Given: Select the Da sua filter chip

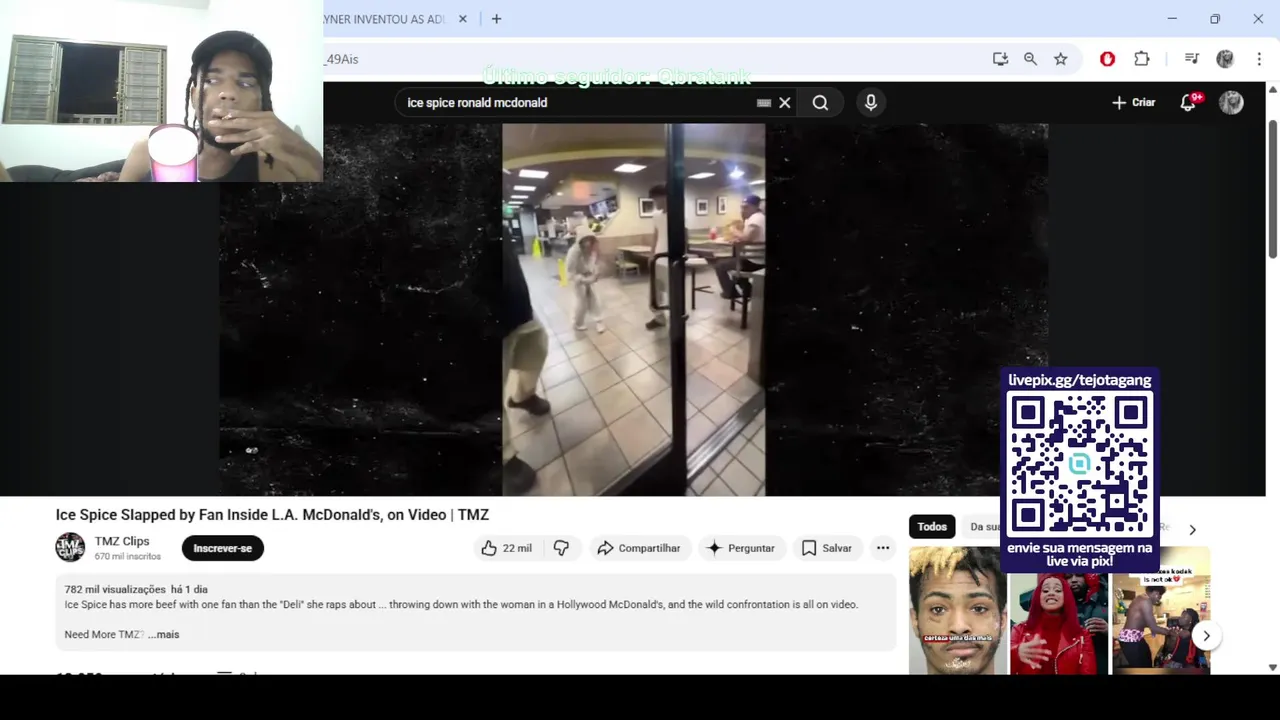Looking at the screenshot, I should [x=985, y=527].
